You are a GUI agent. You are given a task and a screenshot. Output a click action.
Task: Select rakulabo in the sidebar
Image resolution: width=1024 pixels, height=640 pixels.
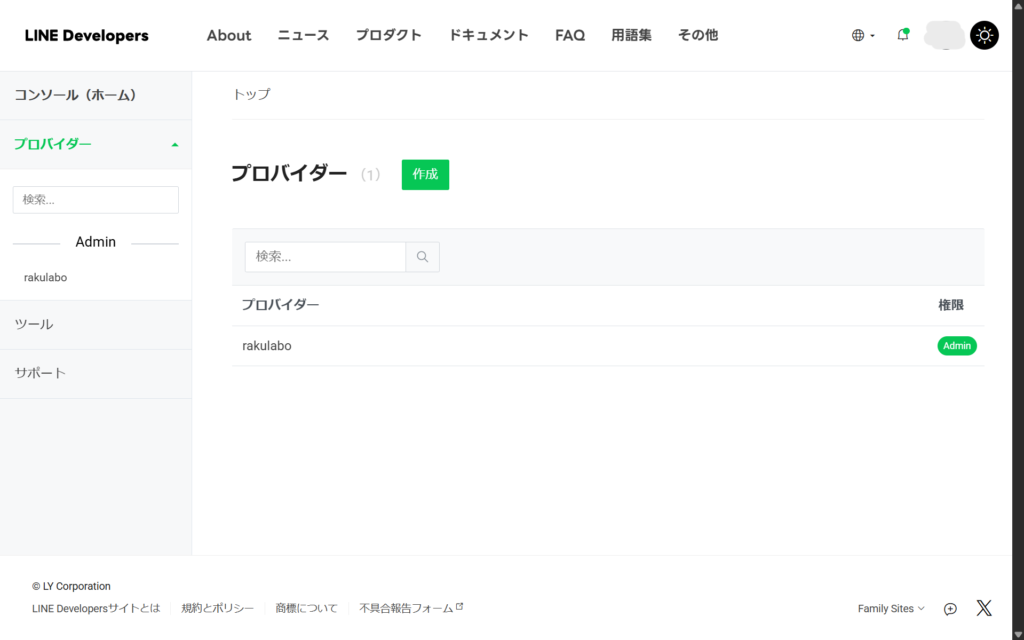click(46, 277)
